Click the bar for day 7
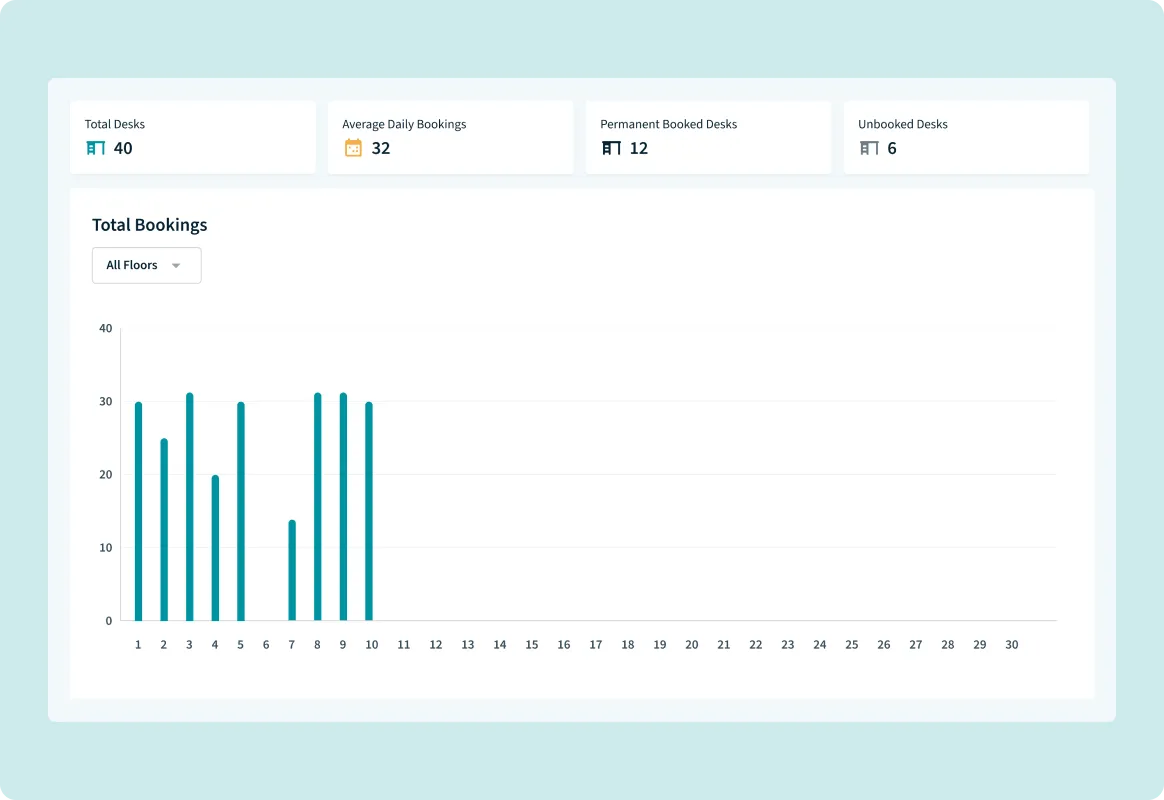The image size is (1164, 800). click(292, 570)
